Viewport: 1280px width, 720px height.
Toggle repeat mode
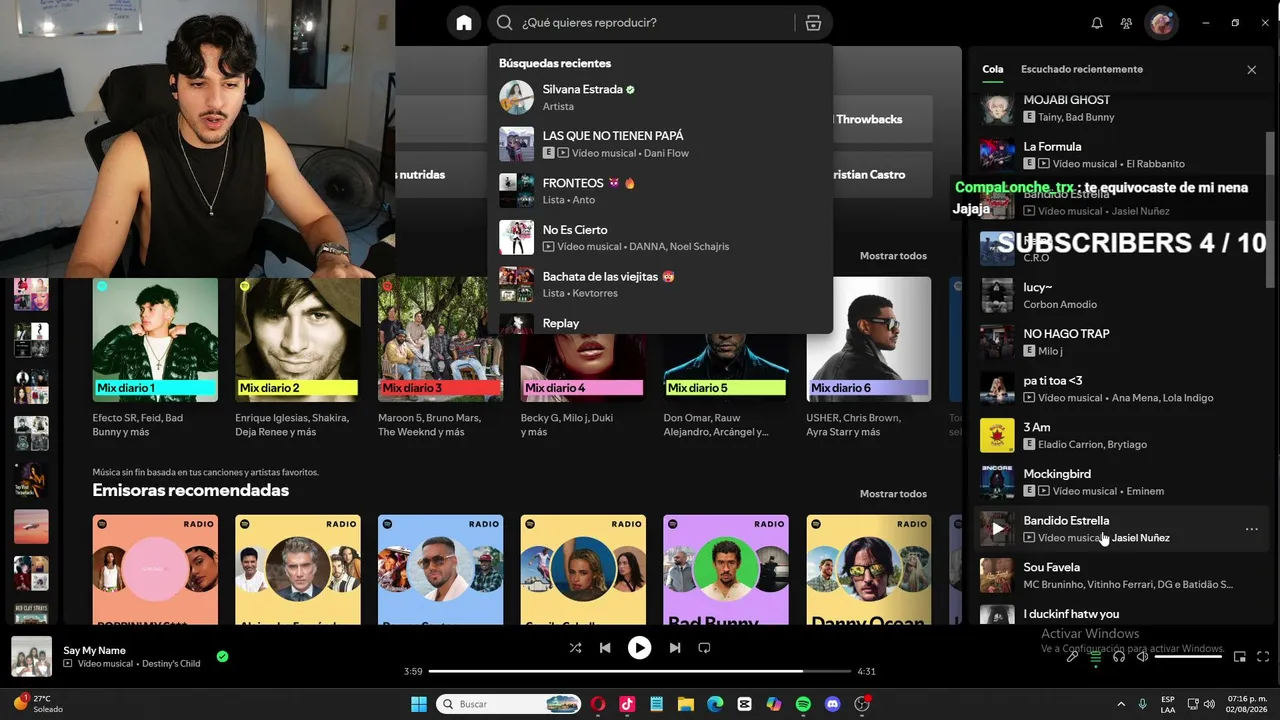point(704,648)
